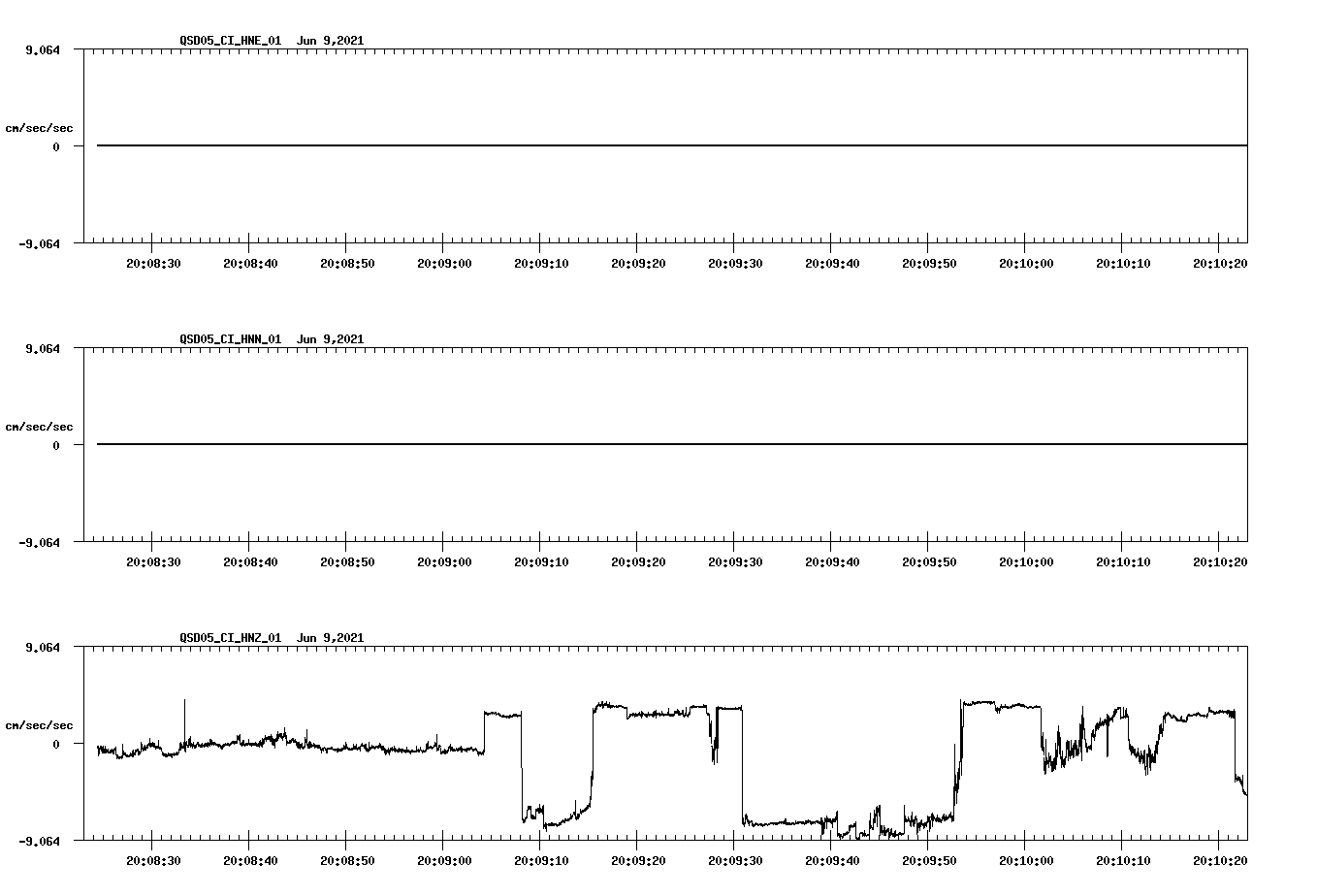Click the cm/sec/sec unit label of HNE plot
Image resolution: width=1317 pixels, height=896 pixels.
[39, 128]
